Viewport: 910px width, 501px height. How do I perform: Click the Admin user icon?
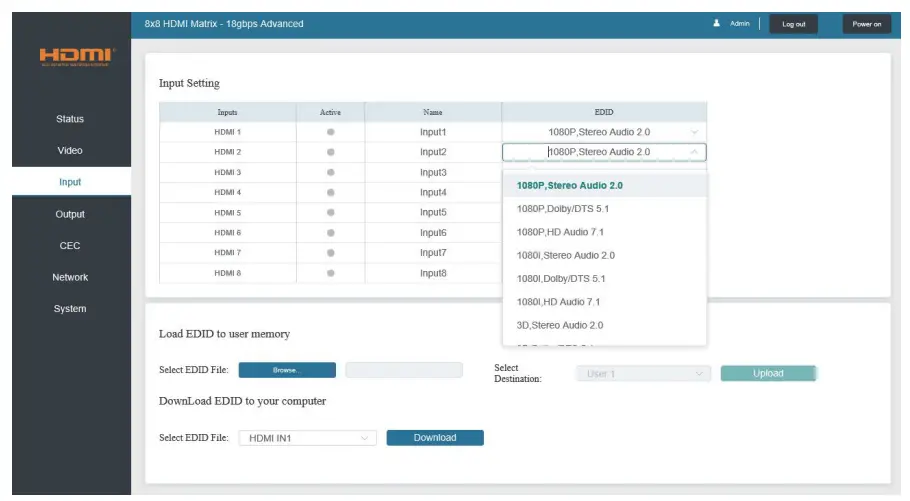tap(716, 23)
